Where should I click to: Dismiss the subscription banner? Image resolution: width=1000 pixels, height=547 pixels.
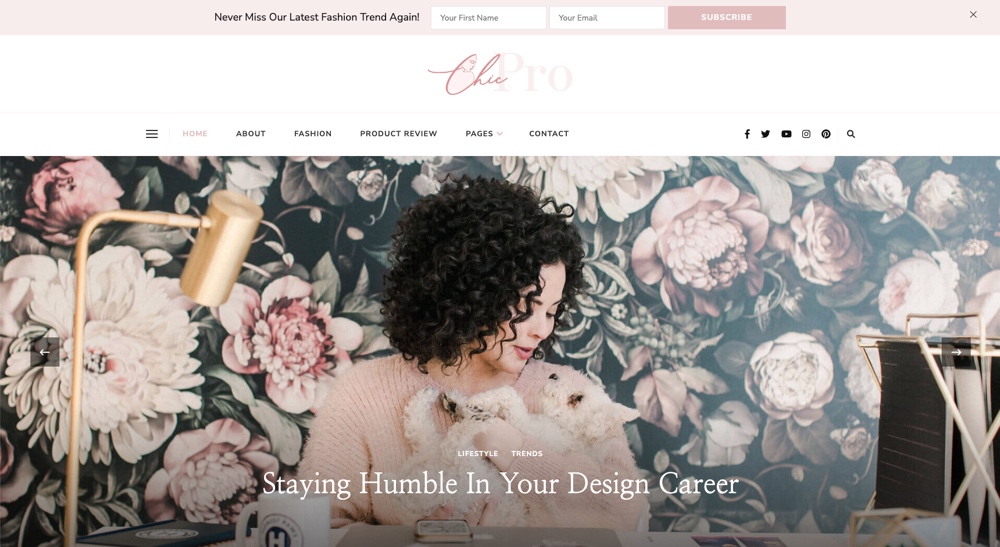973,15
